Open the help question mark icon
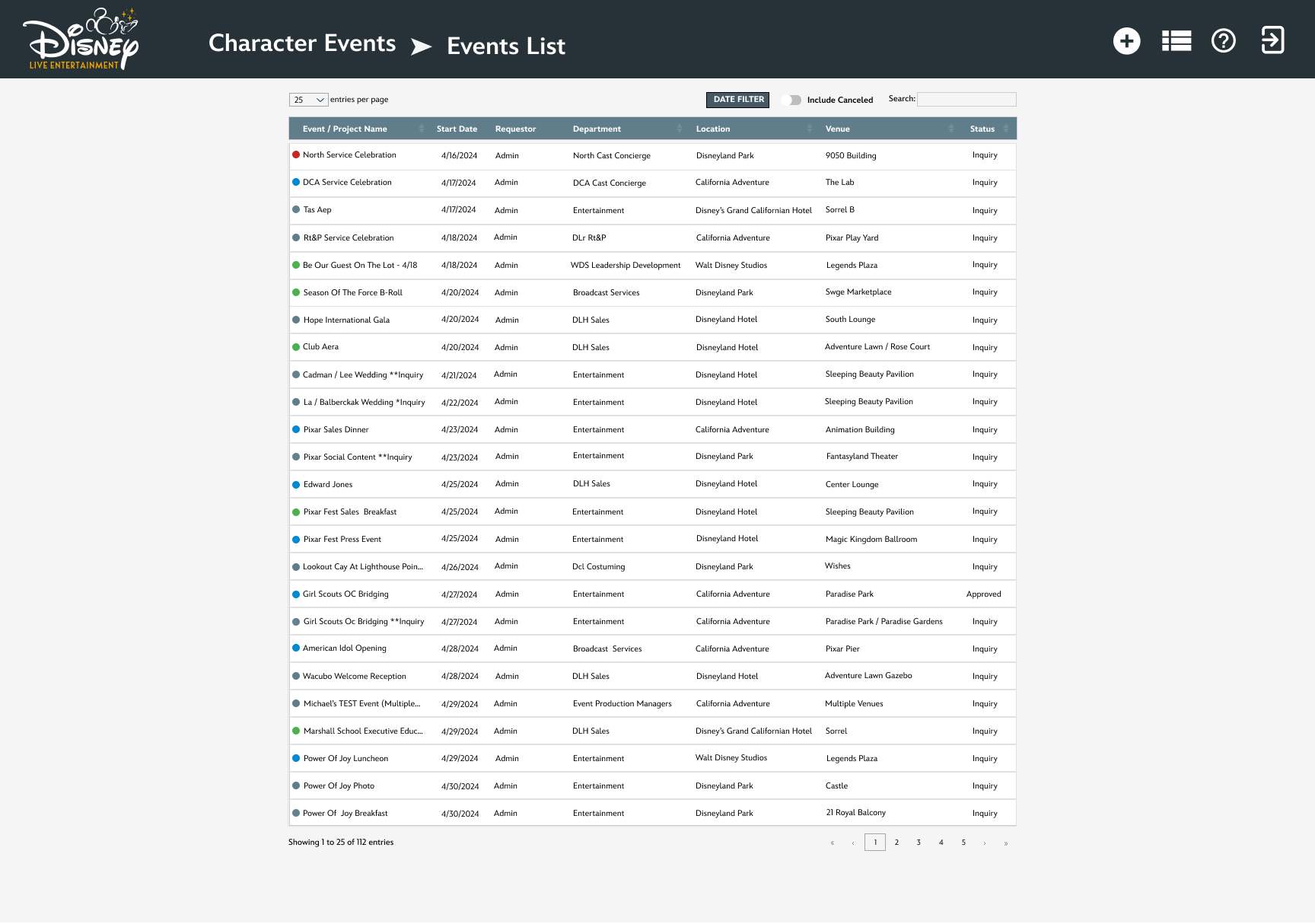The width and height of the screenshot is (1315, 924). 1224,40
